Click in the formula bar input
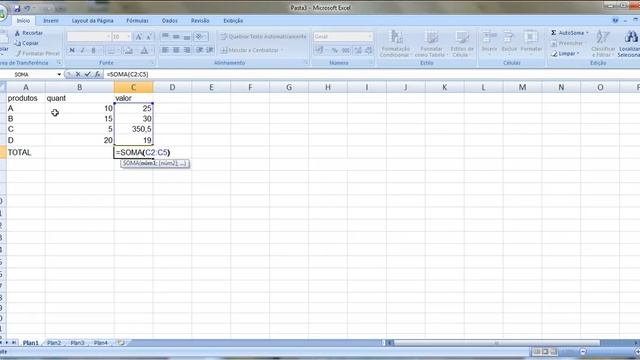This screenshot has width=640, height=360. click(x=371, y=74)
